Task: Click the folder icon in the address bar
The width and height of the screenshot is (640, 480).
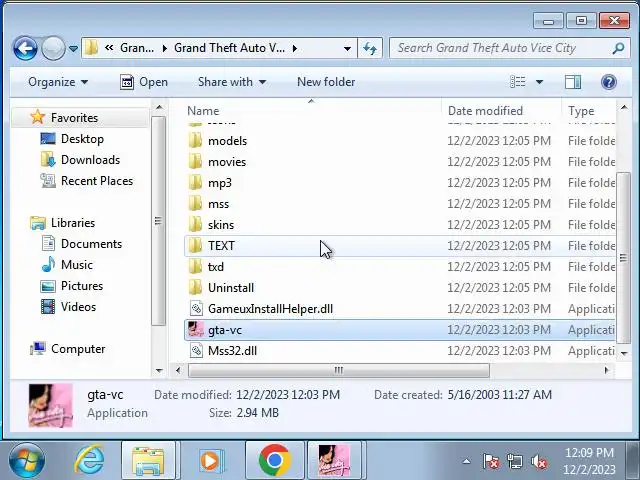Action: point(92,48)
